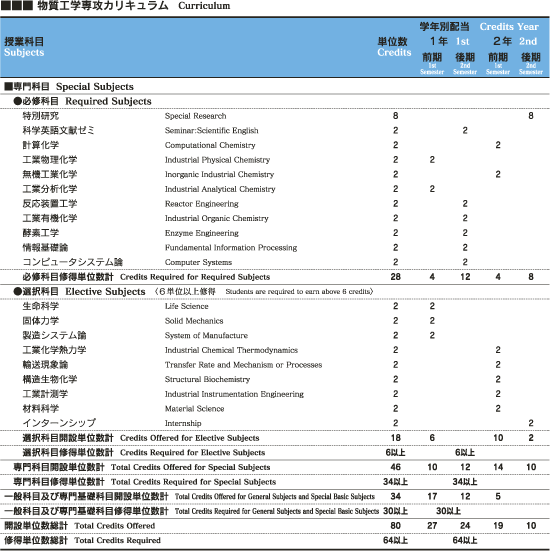Click the Life Science subject
Image resolution: width=550 pixels, height=551 pixels.
click(x=186, y=306)
